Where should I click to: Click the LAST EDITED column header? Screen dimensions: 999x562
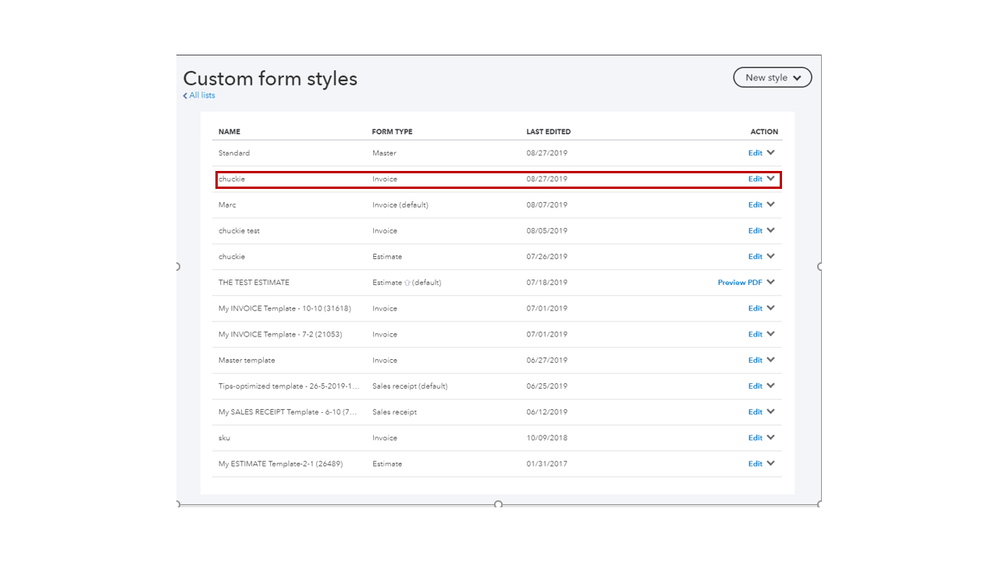[548, 132]
